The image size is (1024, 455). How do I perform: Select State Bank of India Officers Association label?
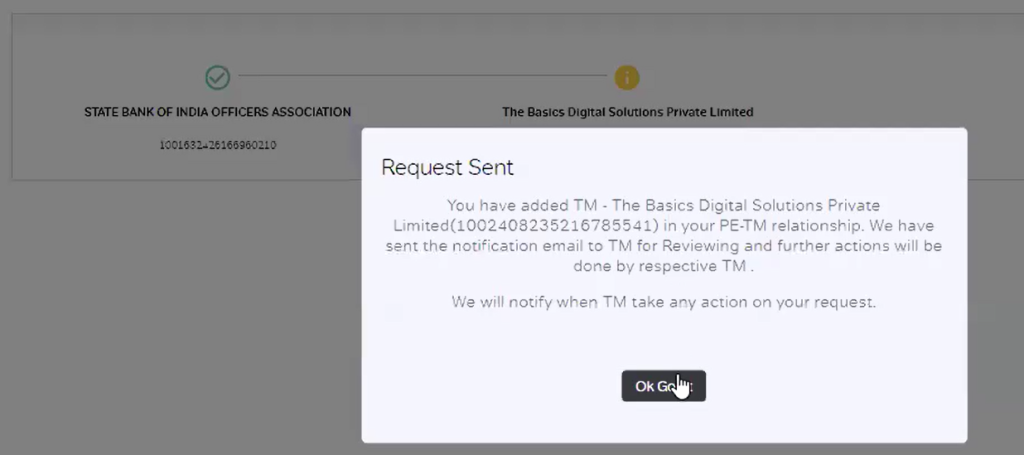tap(217, 112)
